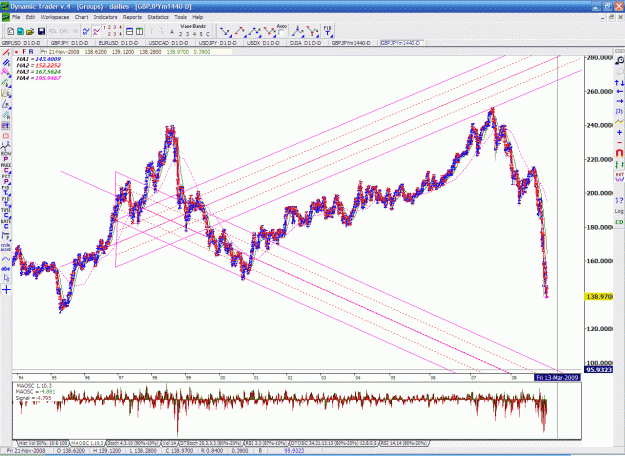Click the teal document toolbar icon
625x456 pixels.
tap(20, 31)
